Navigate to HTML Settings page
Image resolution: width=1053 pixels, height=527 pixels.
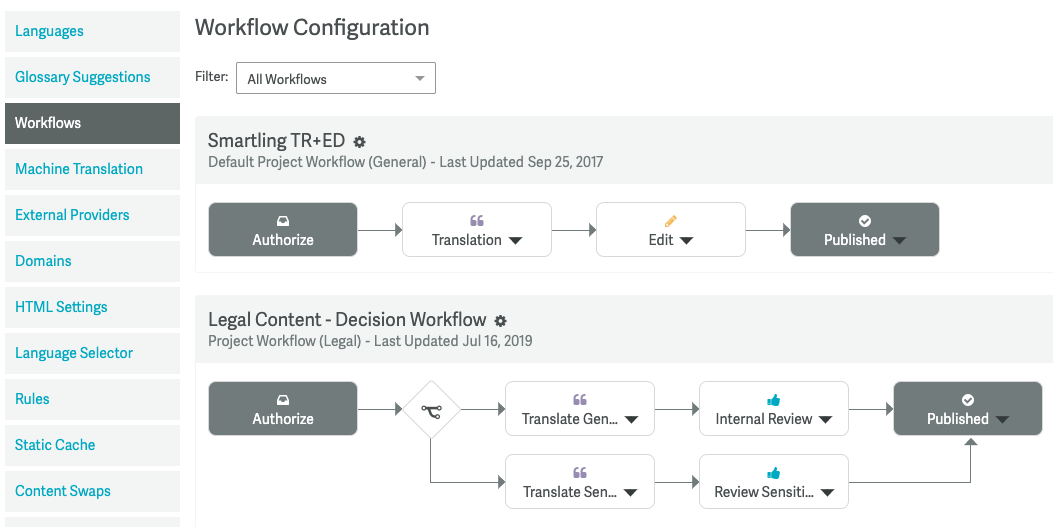[61, 307]
